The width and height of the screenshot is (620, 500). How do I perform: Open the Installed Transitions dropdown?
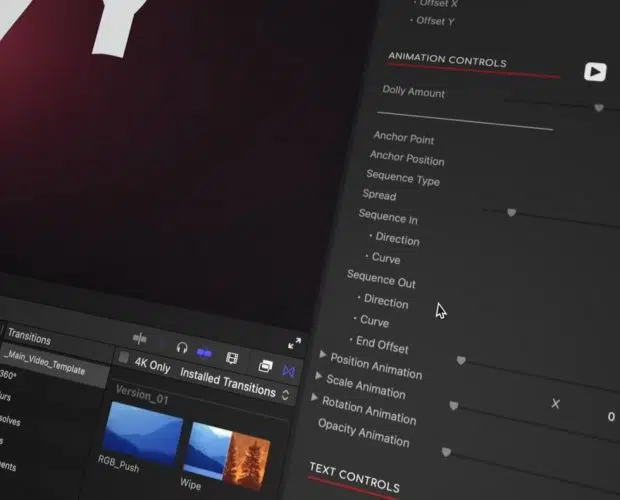click(234, 383)
